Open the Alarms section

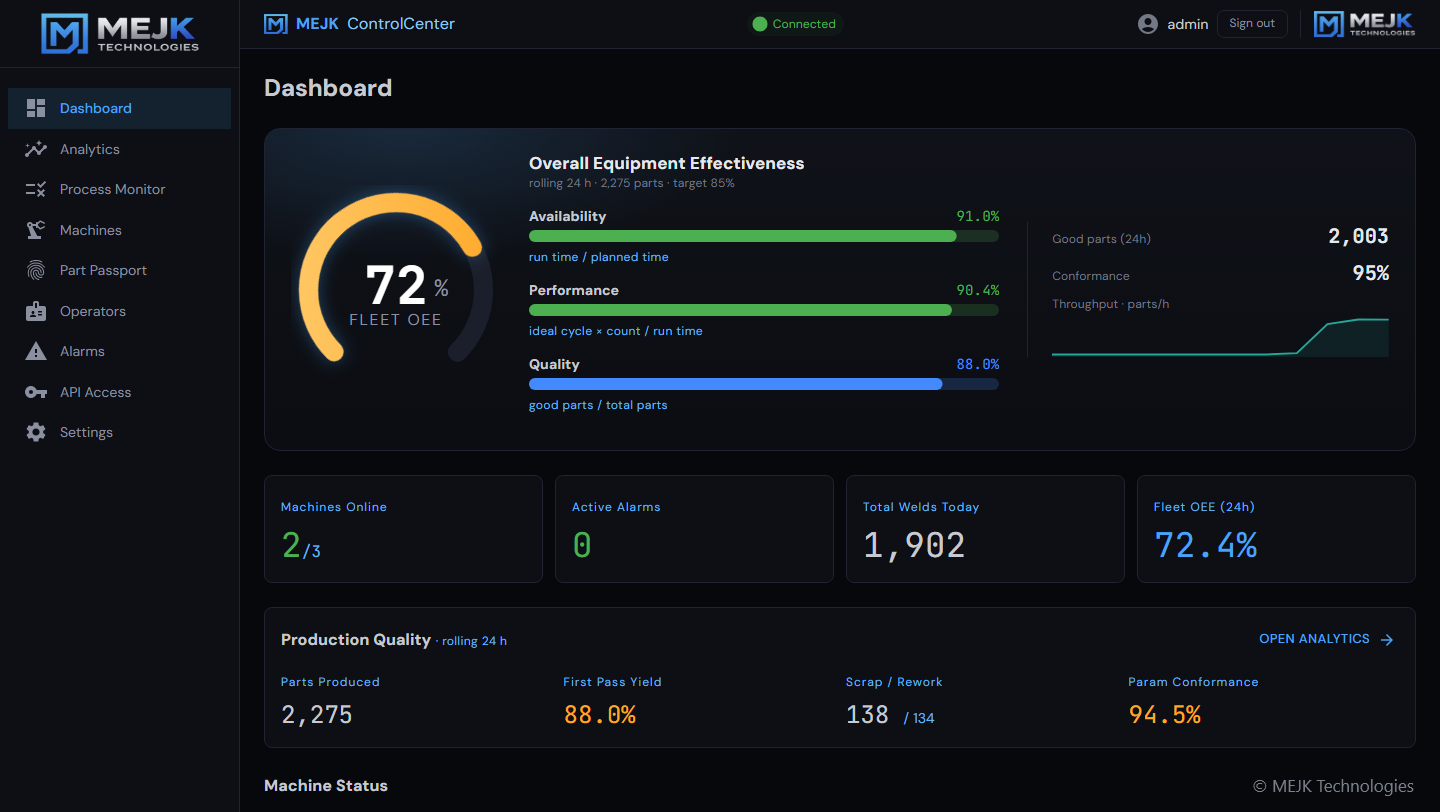pos(119,351)
